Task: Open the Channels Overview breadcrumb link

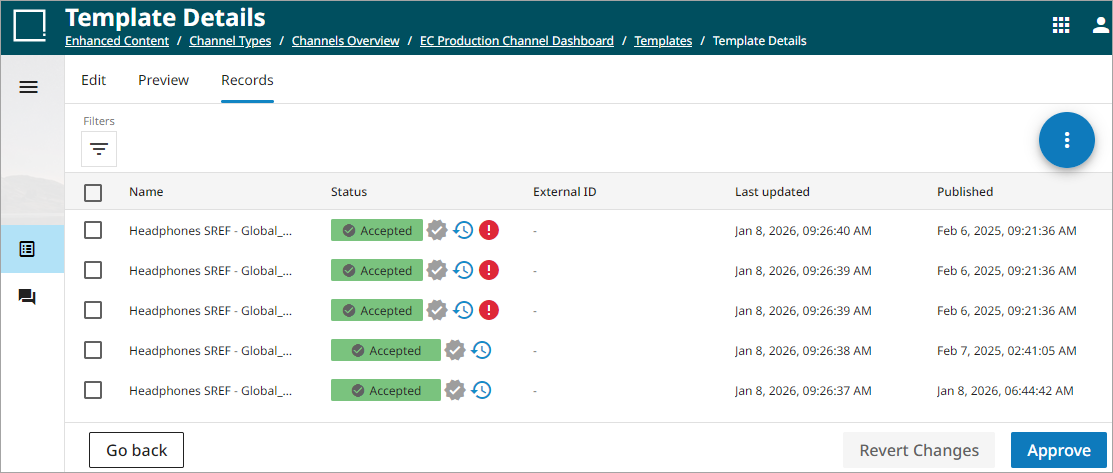Action: (345, 41)
